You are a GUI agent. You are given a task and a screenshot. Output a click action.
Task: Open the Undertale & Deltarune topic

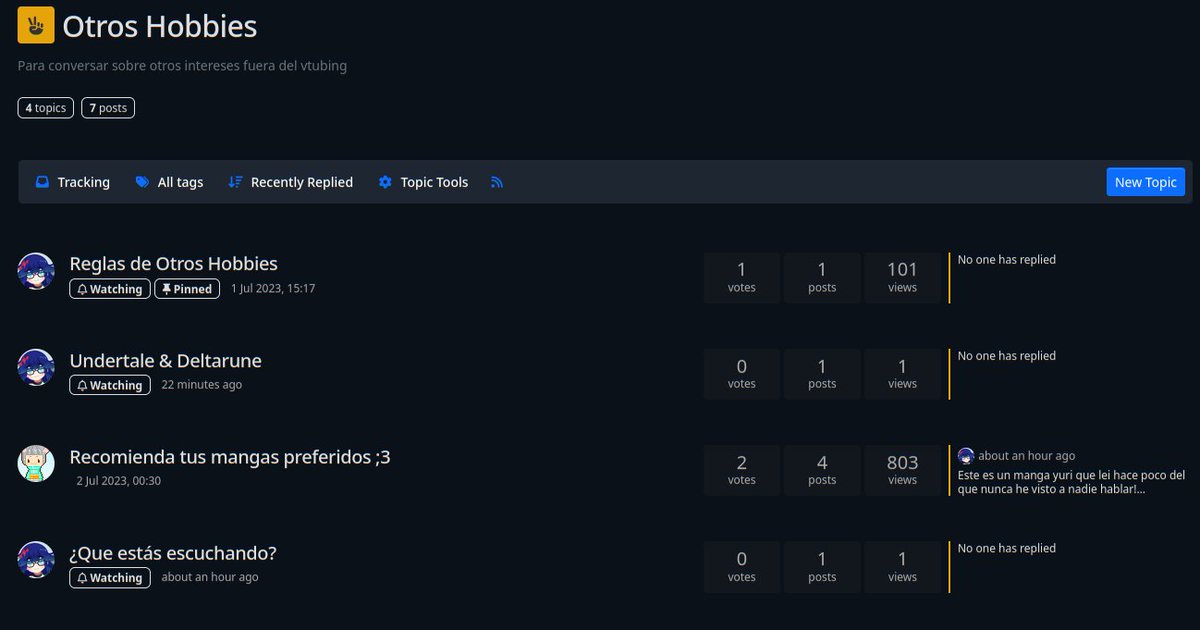(x=164, y=360)
